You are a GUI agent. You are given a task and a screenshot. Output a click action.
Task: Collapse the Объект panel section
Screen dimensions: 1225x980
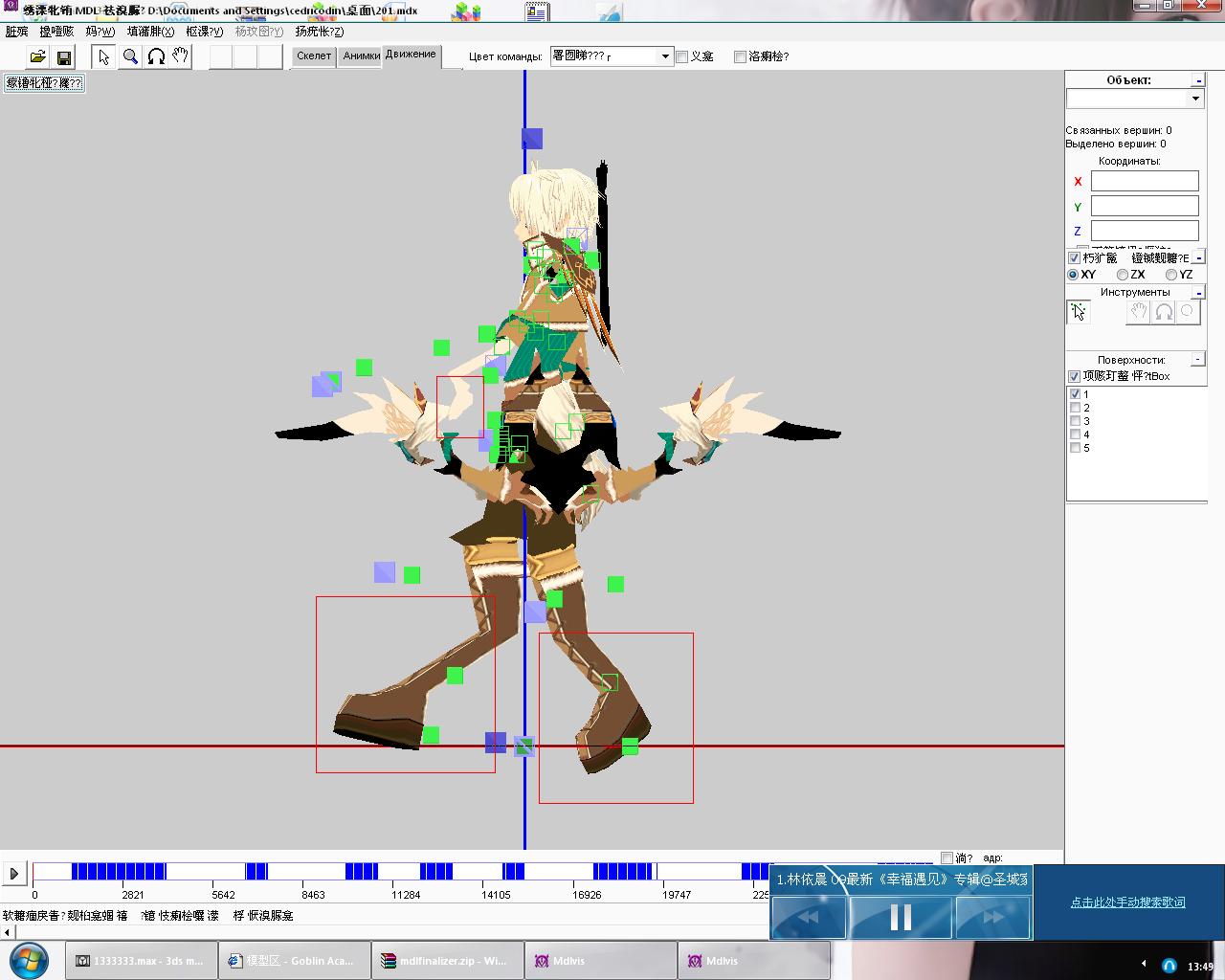(x=1197, y=80)
